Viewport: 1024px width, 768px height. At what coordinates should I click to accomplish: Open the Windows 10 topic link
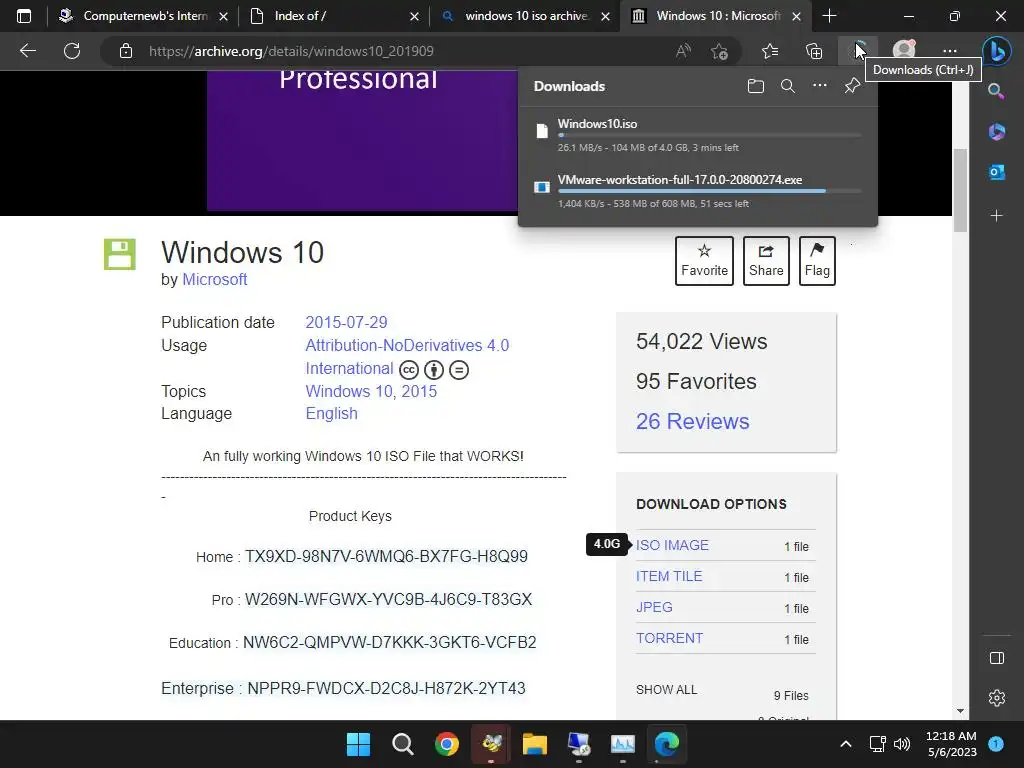pos(349,391)
